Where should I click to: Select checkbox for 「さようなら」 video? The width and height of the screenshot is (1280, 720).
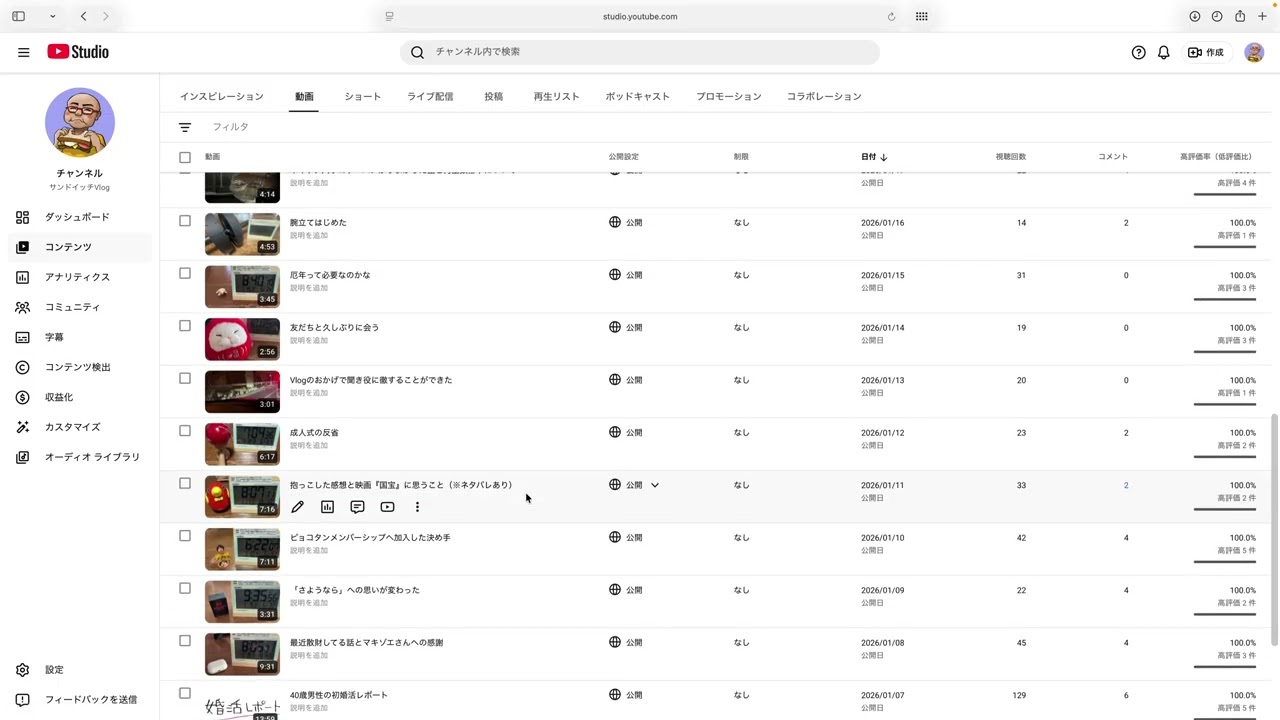tap(185, 588)
